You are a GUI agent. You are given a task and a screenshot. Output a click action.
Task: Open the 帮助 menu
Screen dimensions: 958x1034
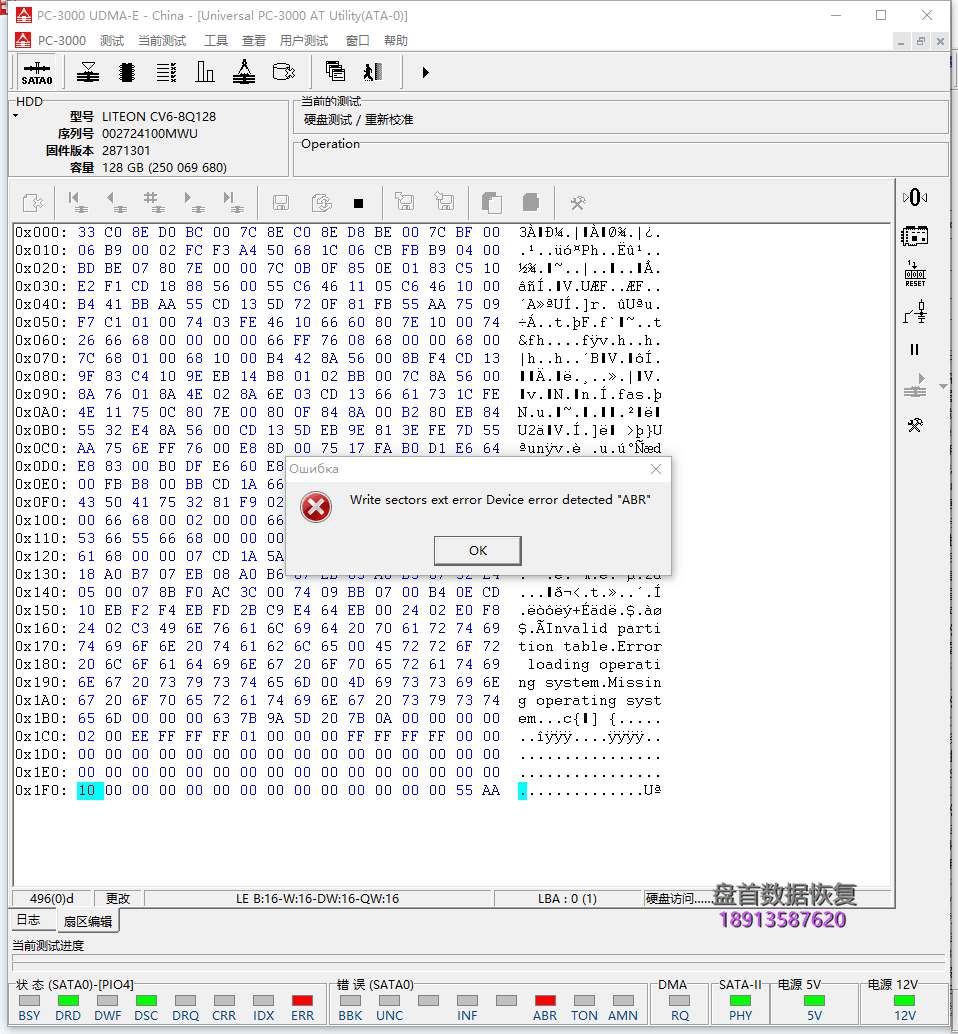click(396, 40)
